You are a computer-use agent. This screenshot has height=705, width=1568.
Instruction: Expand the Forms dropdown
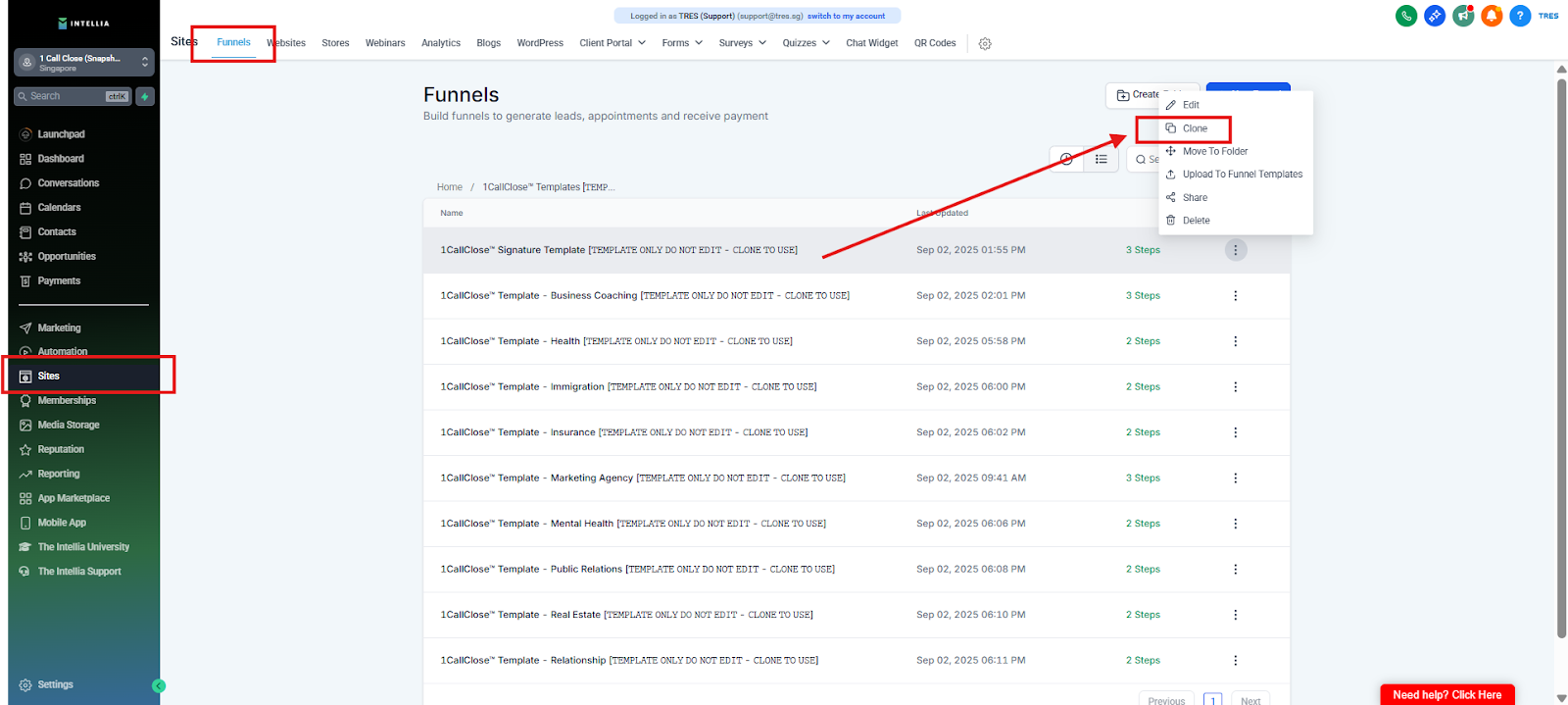tap(682, 43)
